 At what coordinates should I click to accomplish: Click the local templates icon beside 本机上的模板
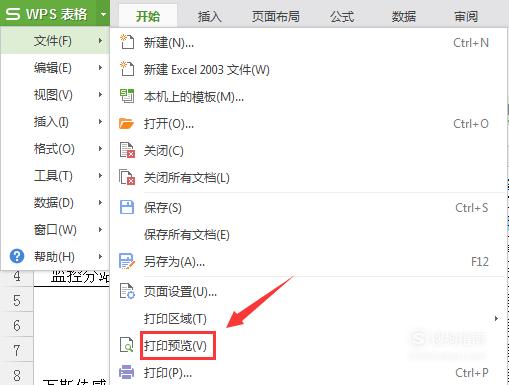[x=127, y=96]
